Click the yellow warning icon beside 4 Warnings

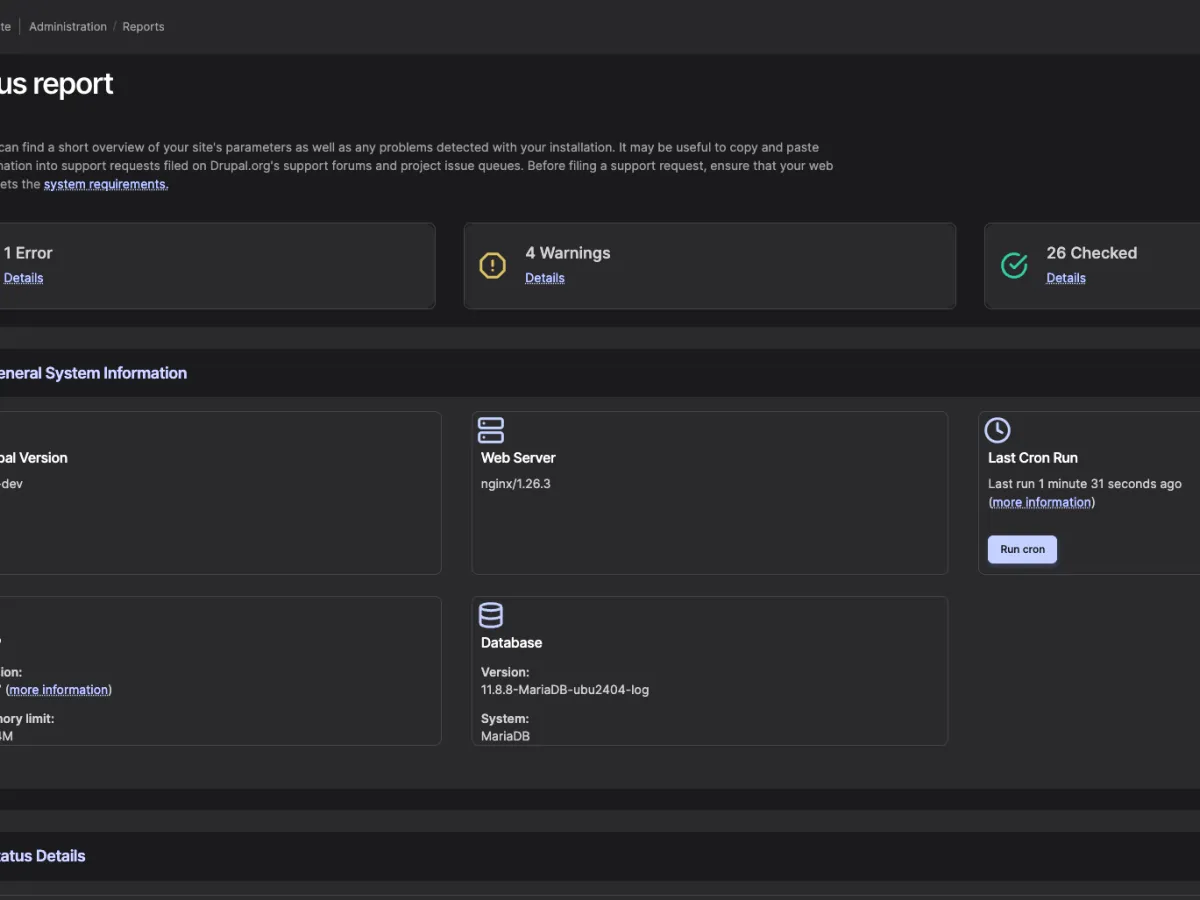point(492,265)
